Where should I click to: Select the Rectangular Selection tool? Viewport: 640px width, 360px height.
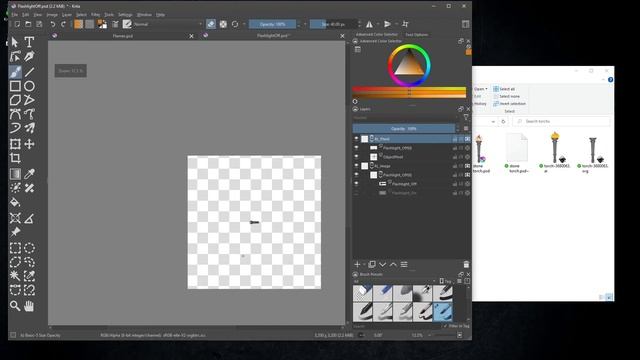15,248
